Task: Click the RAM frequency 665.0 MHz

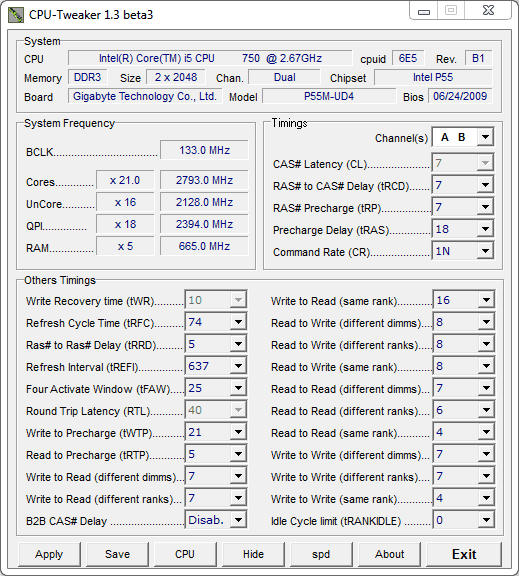Action: (x=204, y=246)
